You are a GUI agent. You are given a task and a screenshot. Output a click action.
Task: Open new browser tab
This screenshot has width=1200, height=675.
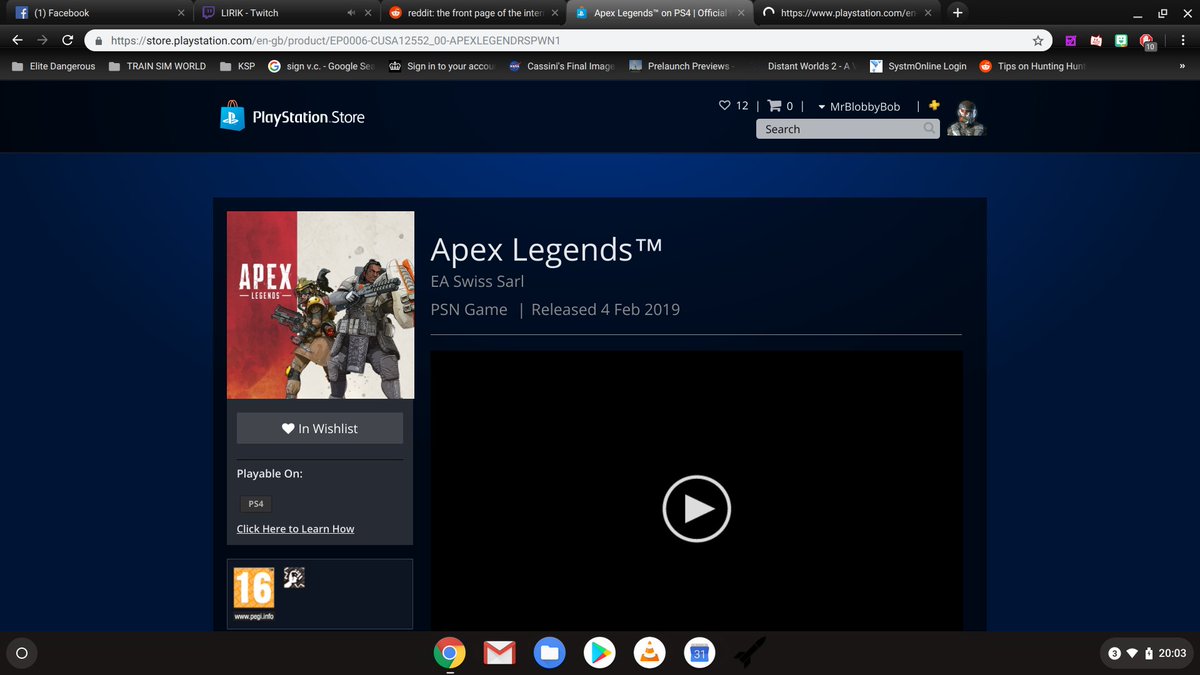(x=958, y=13)
